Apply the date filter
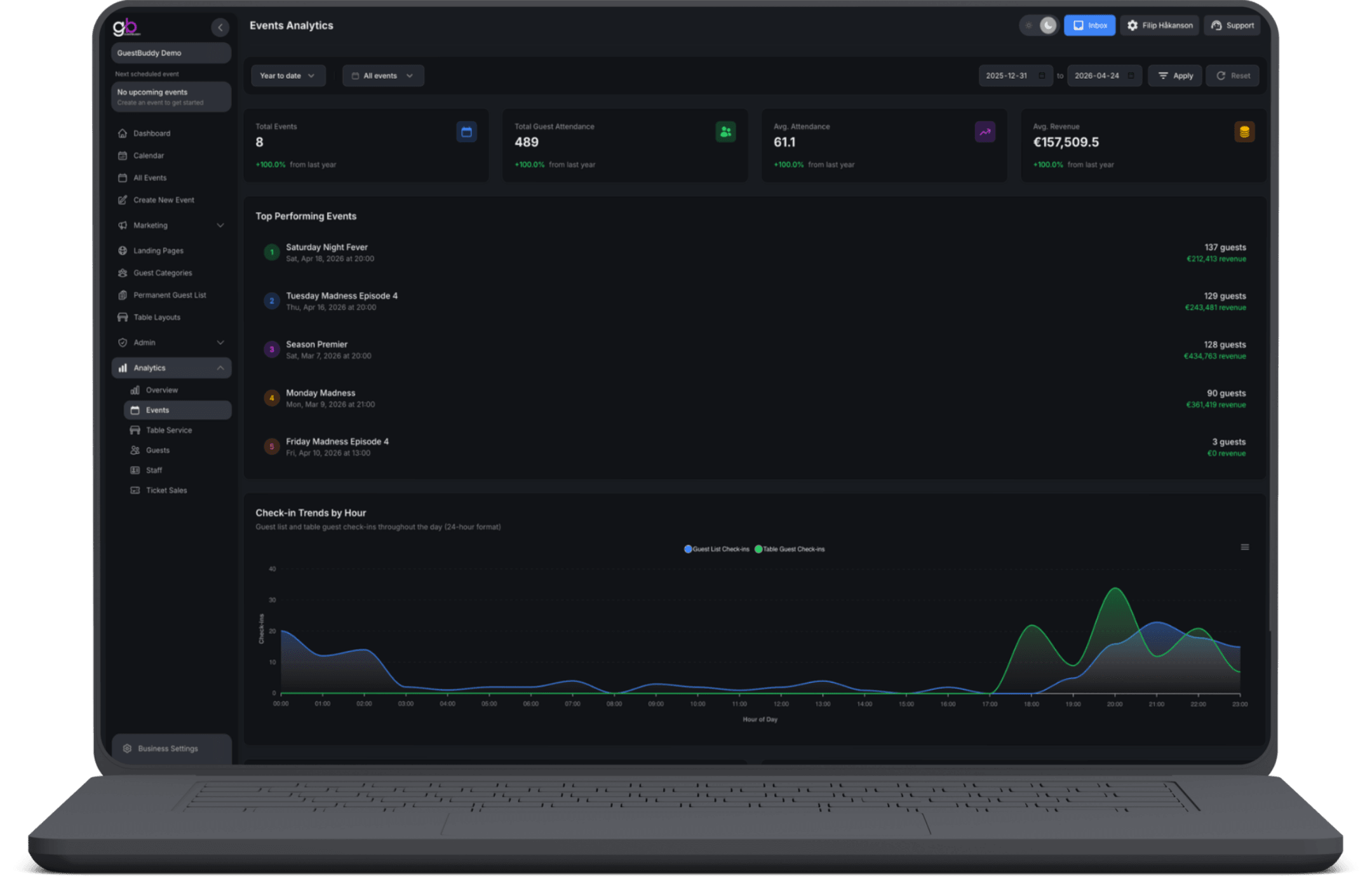Screen dimensions: 1372x884 [1174, 76]
